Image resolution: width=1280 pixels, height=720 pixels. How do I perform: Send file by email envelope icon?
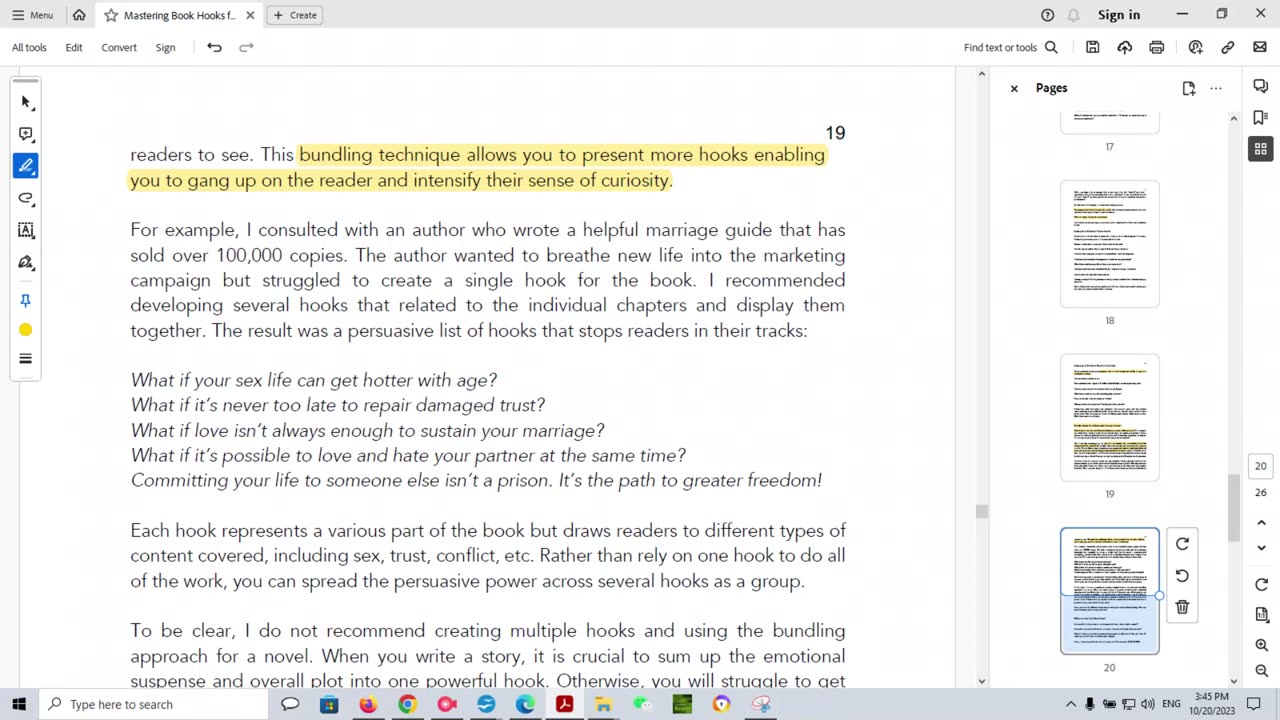[1260, 47]
